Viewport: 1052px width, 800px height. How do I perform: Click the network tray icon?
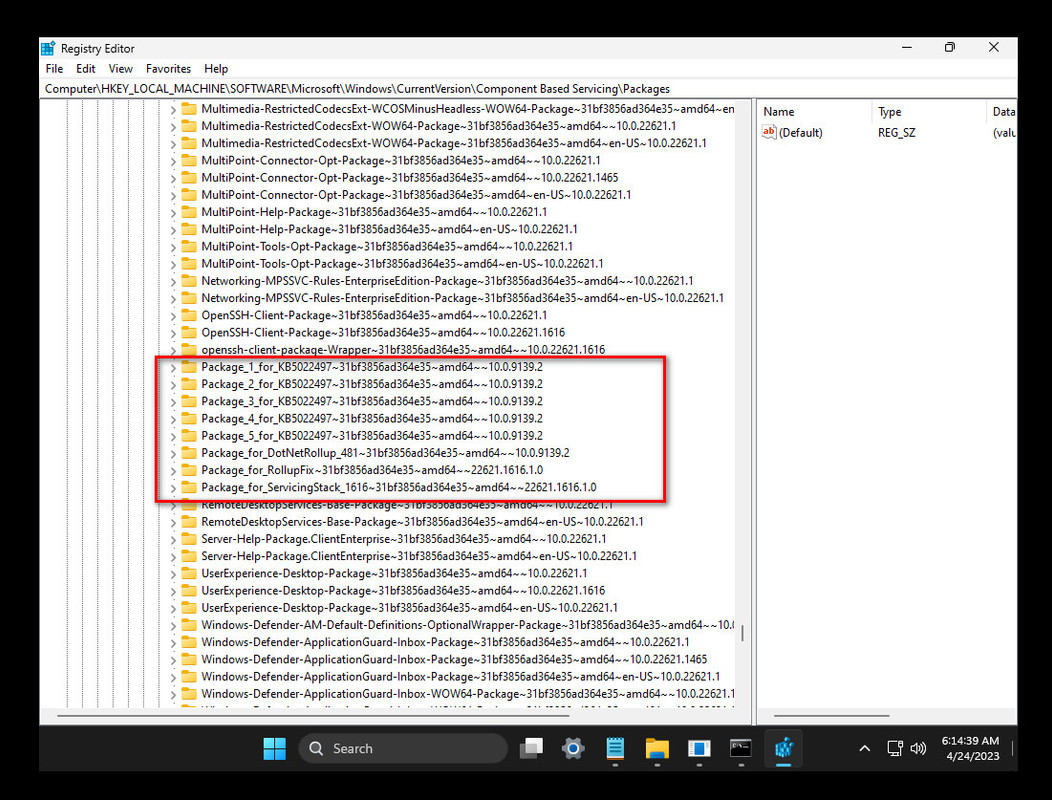[894, 748]
